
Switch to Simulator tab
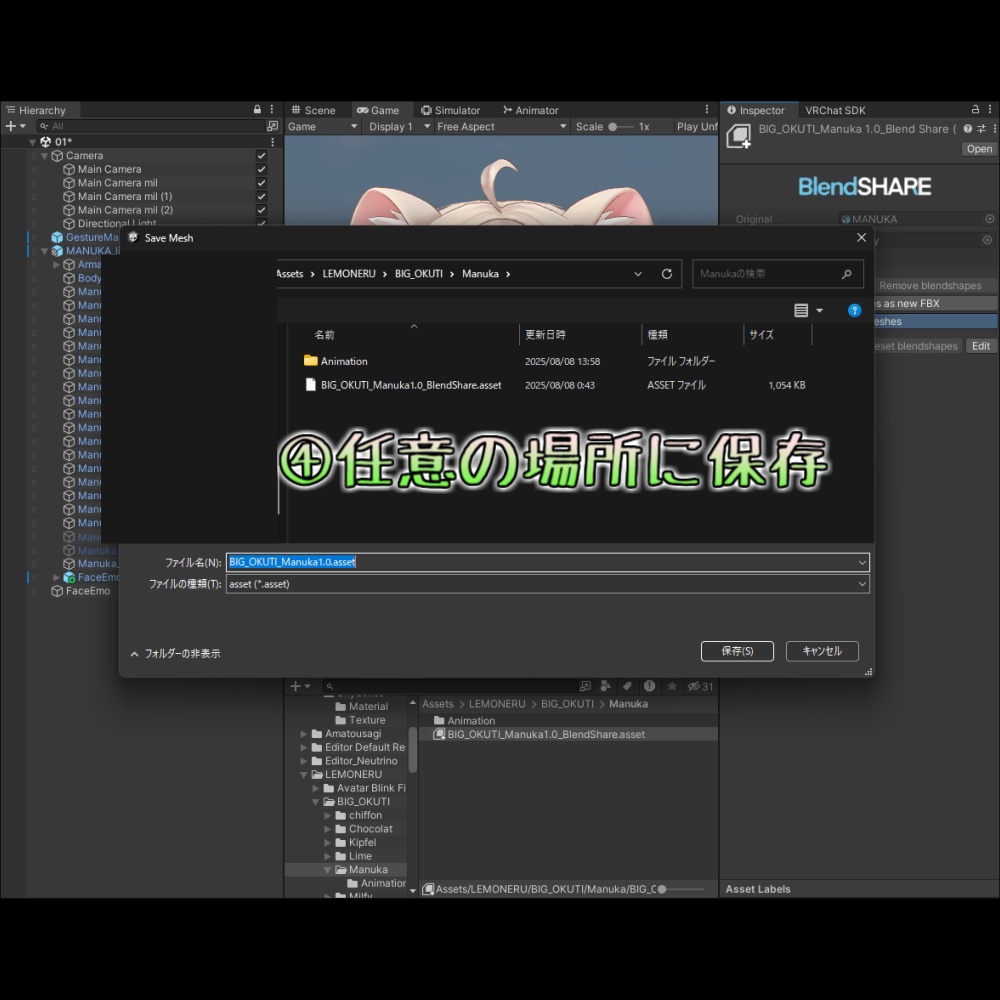(x=451, y=110)
